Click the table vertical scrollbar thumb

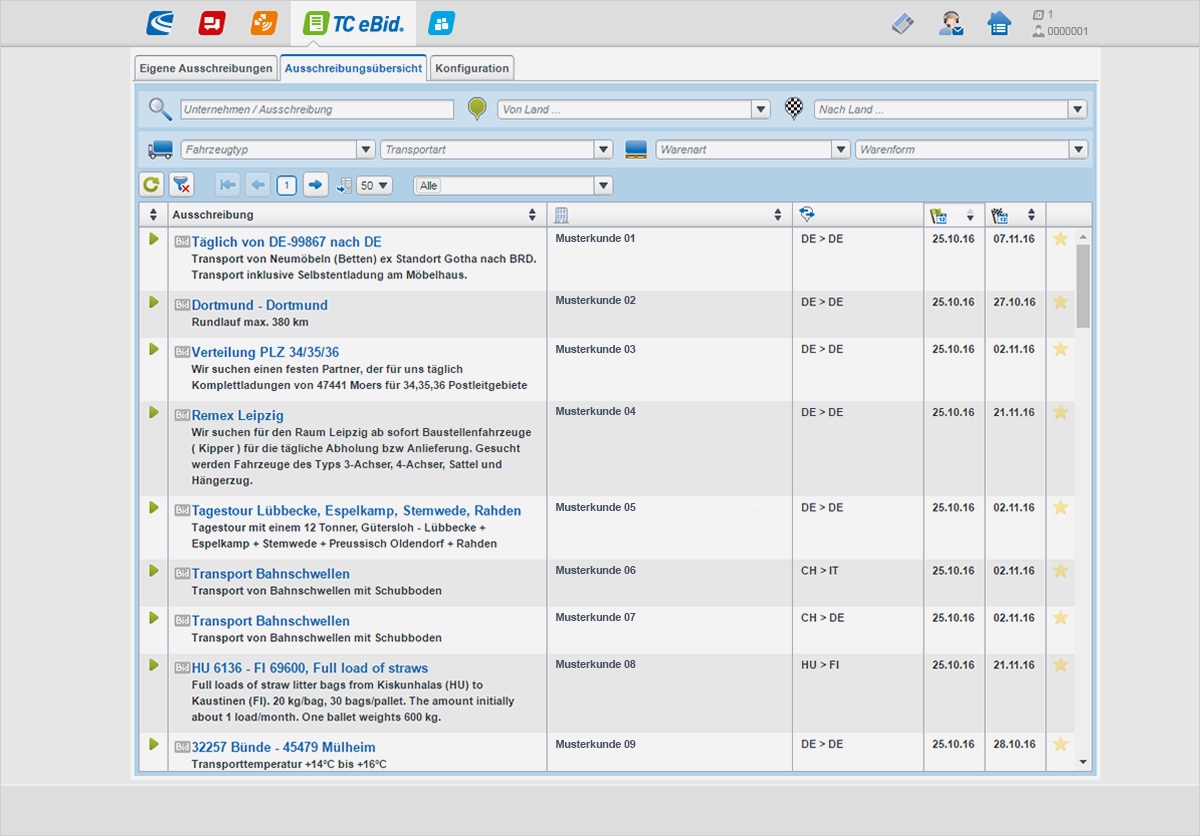(x=1083, y=285)
